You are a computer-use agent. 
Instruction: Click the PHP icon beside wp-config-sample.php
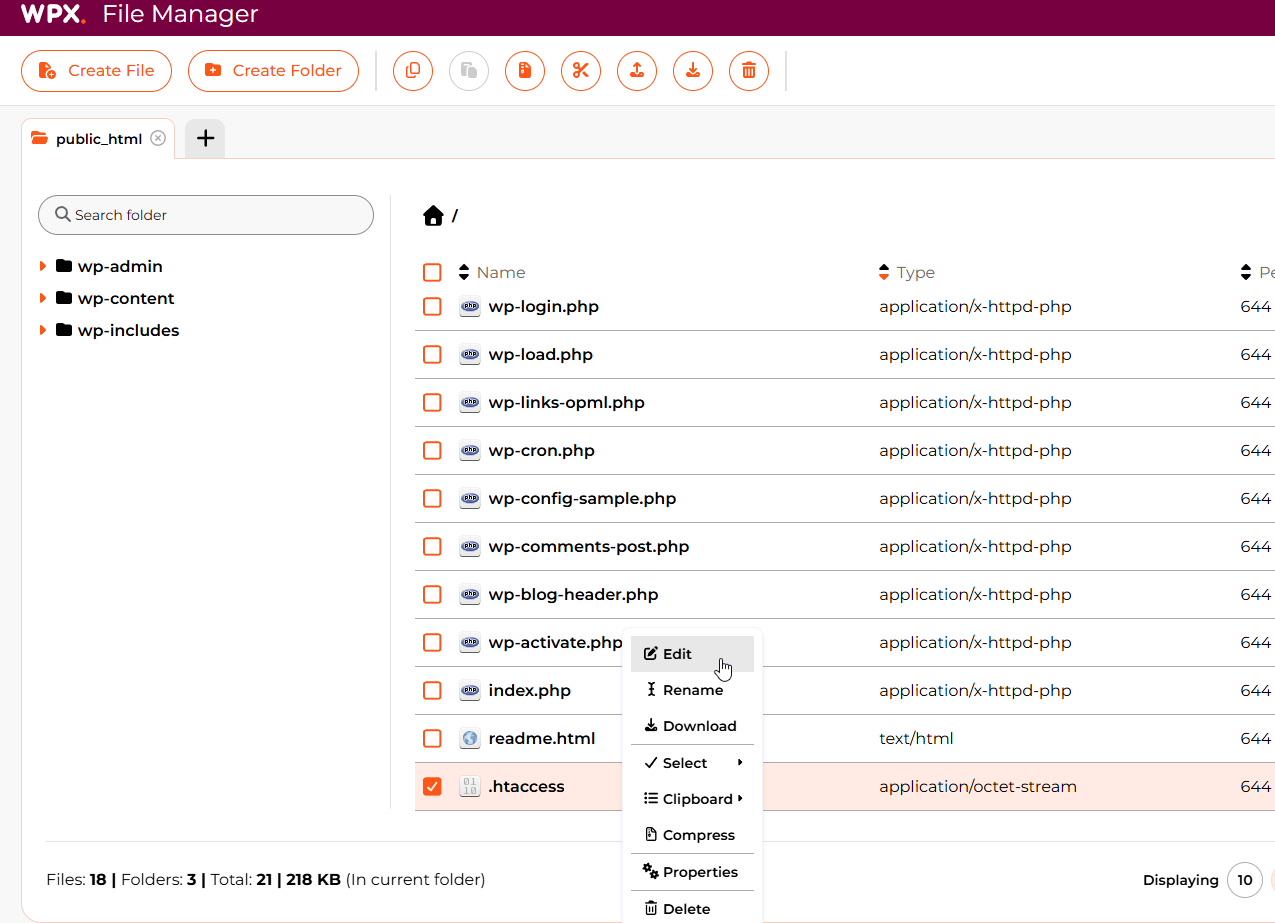(x=470, y=499)
